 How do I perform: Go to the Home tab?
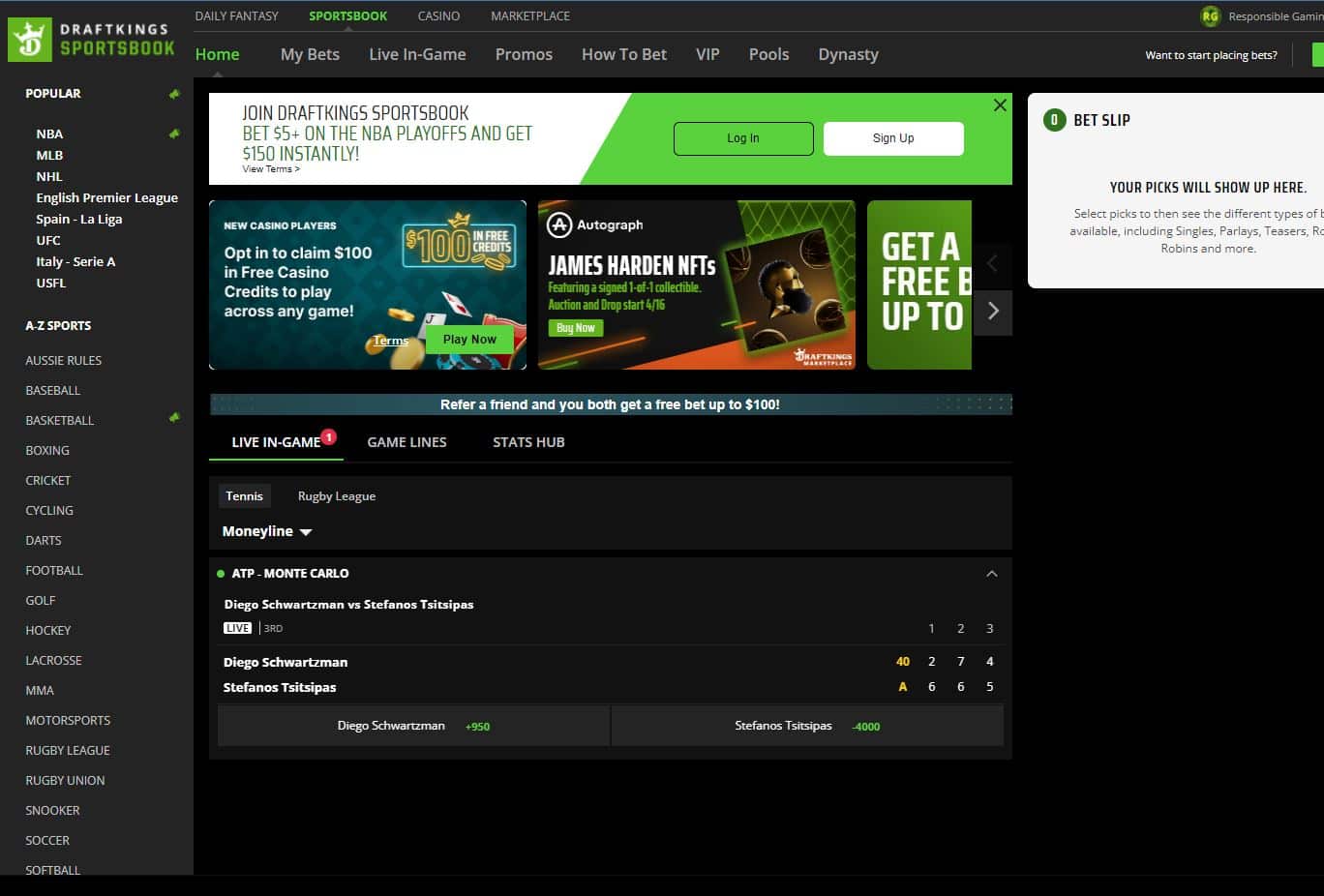(x=217, y=54)
